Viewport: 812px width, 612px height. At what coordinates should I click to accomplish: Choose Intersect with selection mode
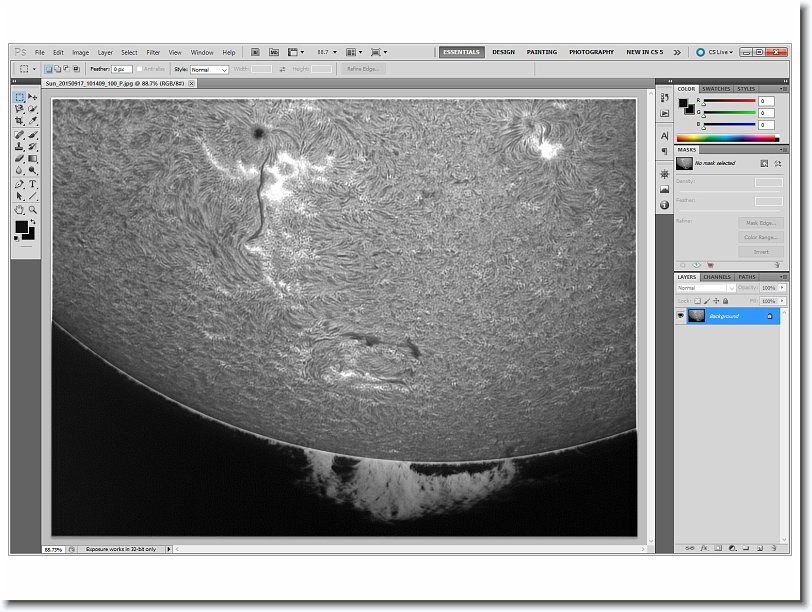pyautogui.click(x=76, y=69)
